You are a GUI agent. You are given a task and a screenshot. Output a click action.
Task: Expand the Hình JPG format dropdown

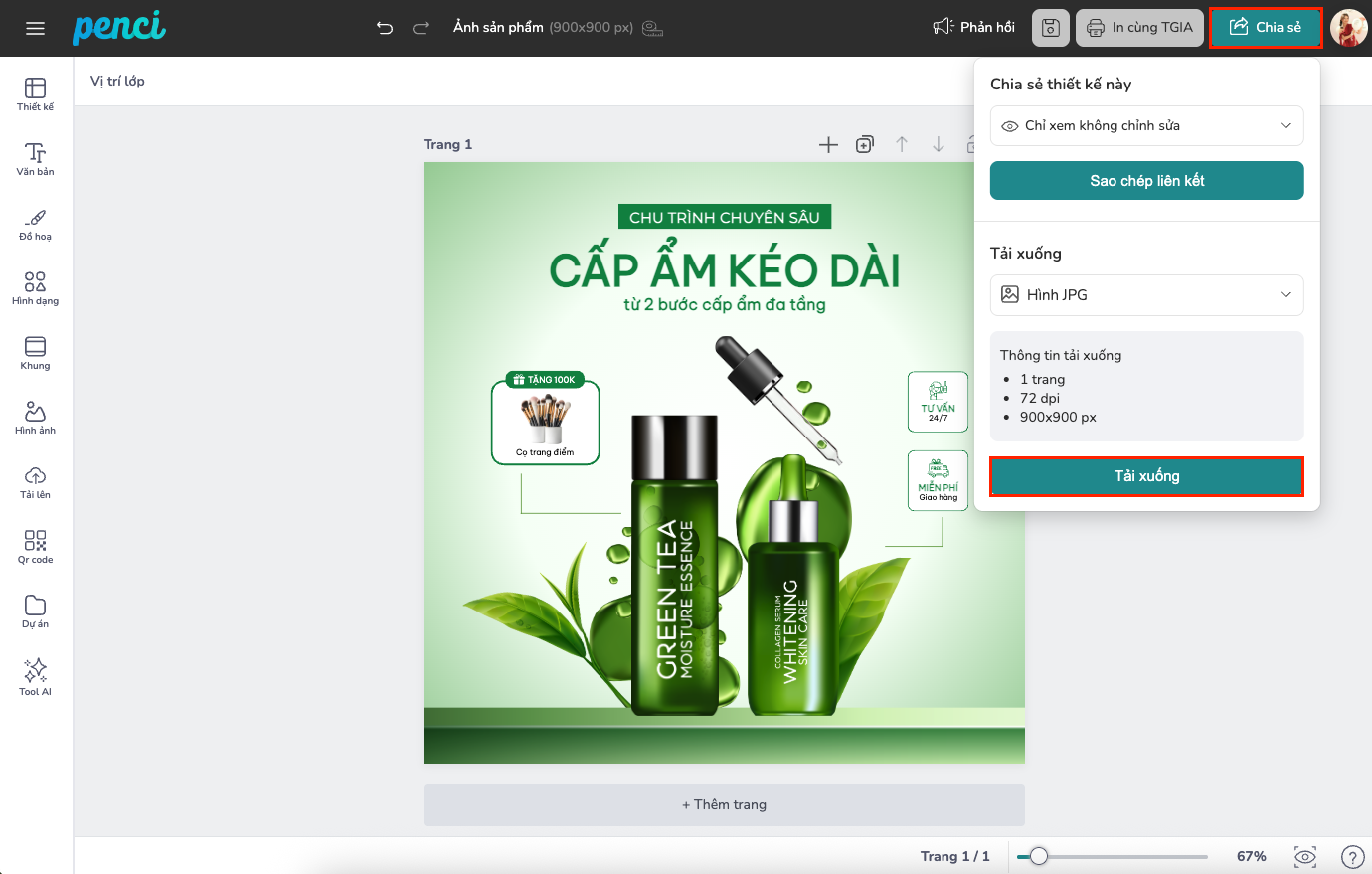click(x=1146, y=295)
